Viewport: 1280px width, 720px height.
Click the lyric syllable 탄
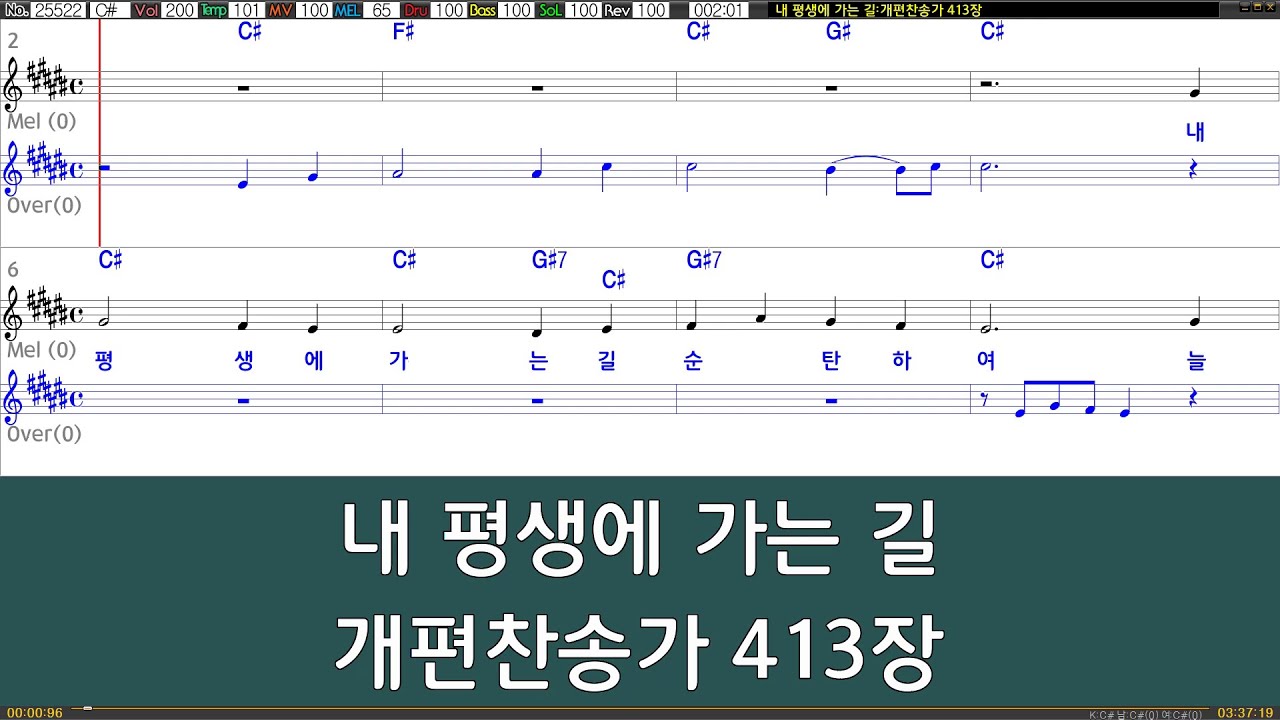pos(831,361)
